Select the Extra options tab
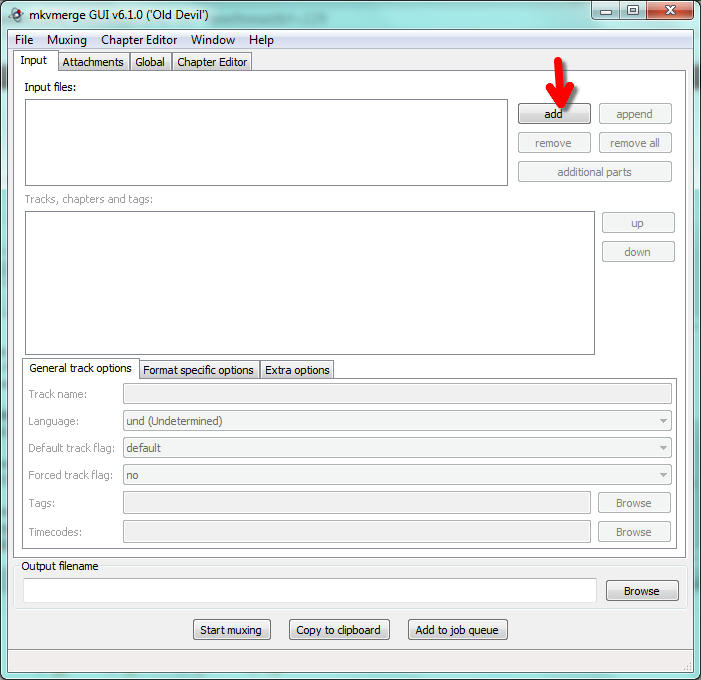The image size is (701, 680). (297, 370)
